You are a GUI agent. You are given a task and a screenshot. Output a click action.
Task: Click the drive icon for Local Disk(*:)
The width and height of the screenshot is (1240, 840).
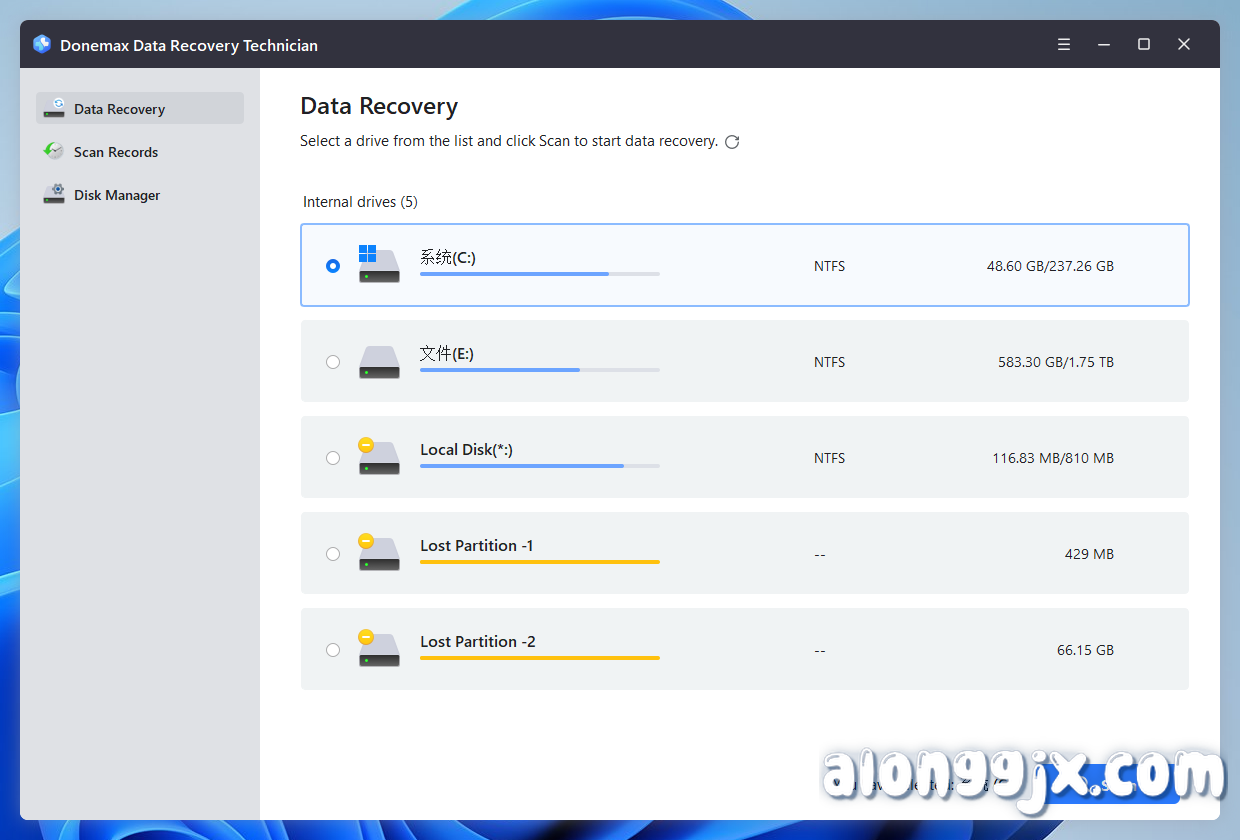pos(379,457)
